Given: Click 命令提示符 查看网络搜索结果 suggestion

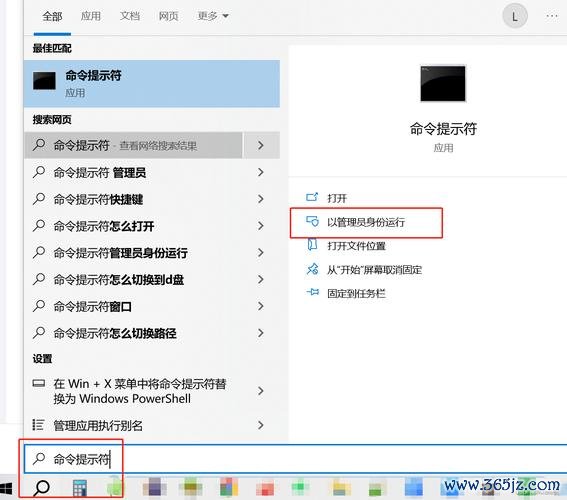Looking at the screenshot, I should tap(133, 145).
